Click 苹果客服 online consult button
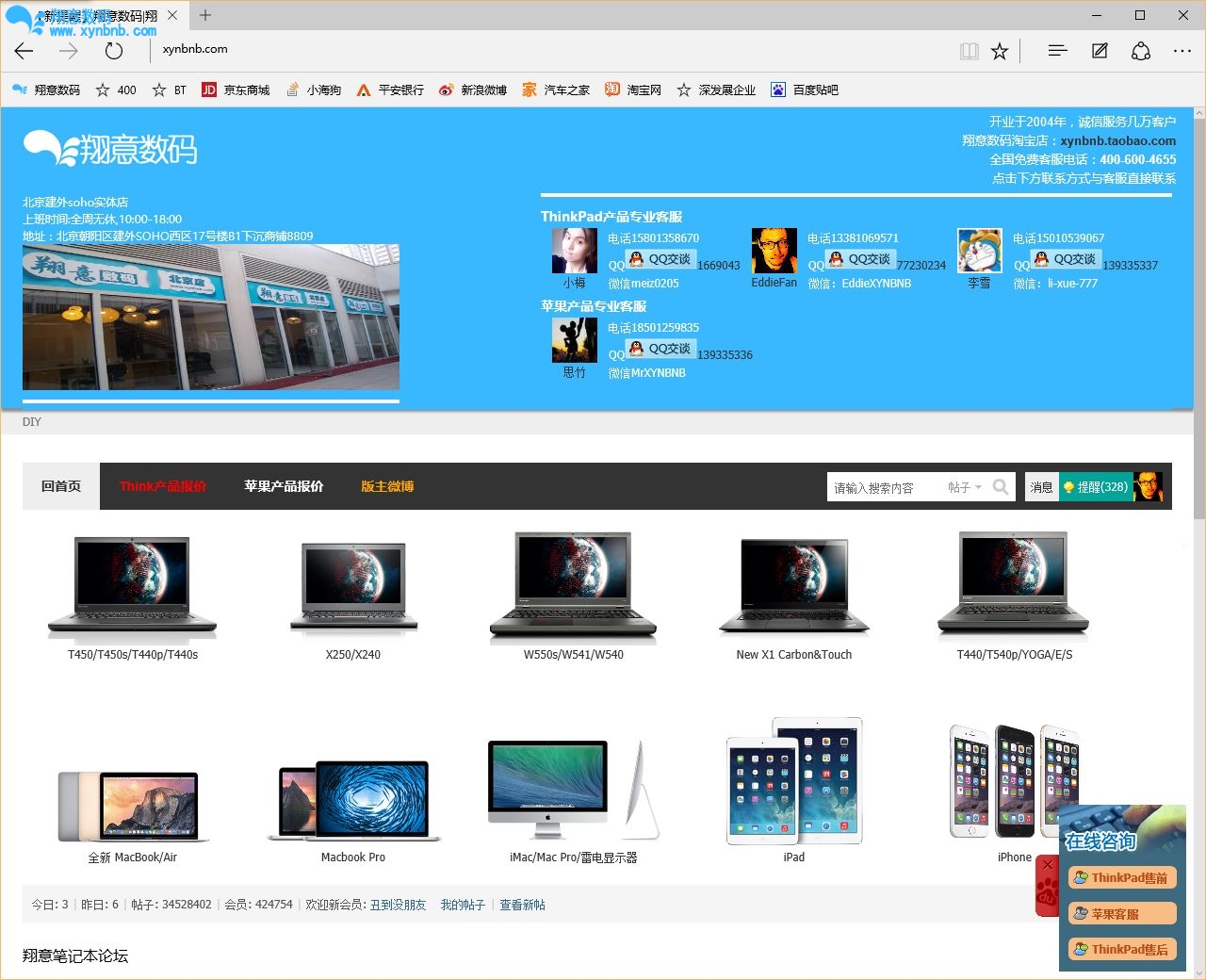Viewport: 1206px width, 980px height. 1122,913
